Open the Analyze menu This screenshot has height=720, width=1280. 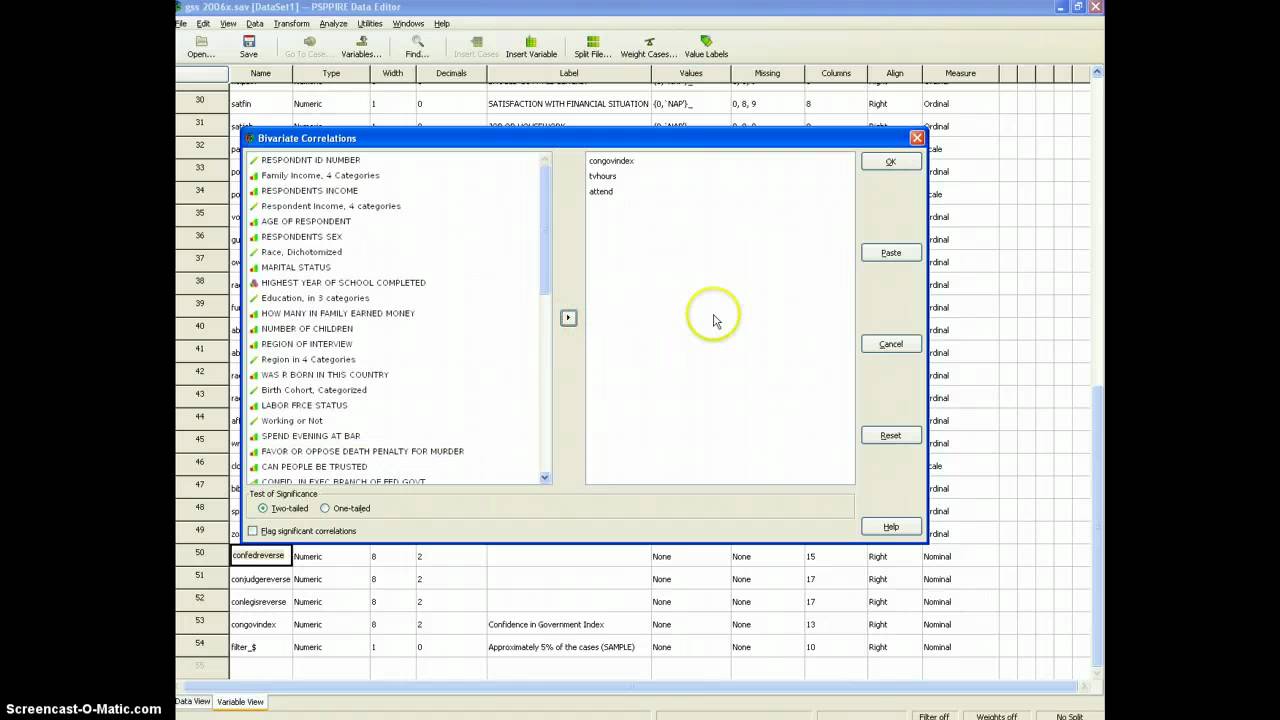333,23
